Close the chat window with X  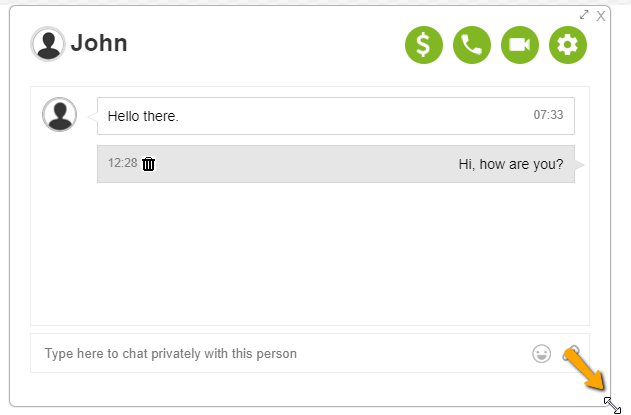click(x=601, y=16)
